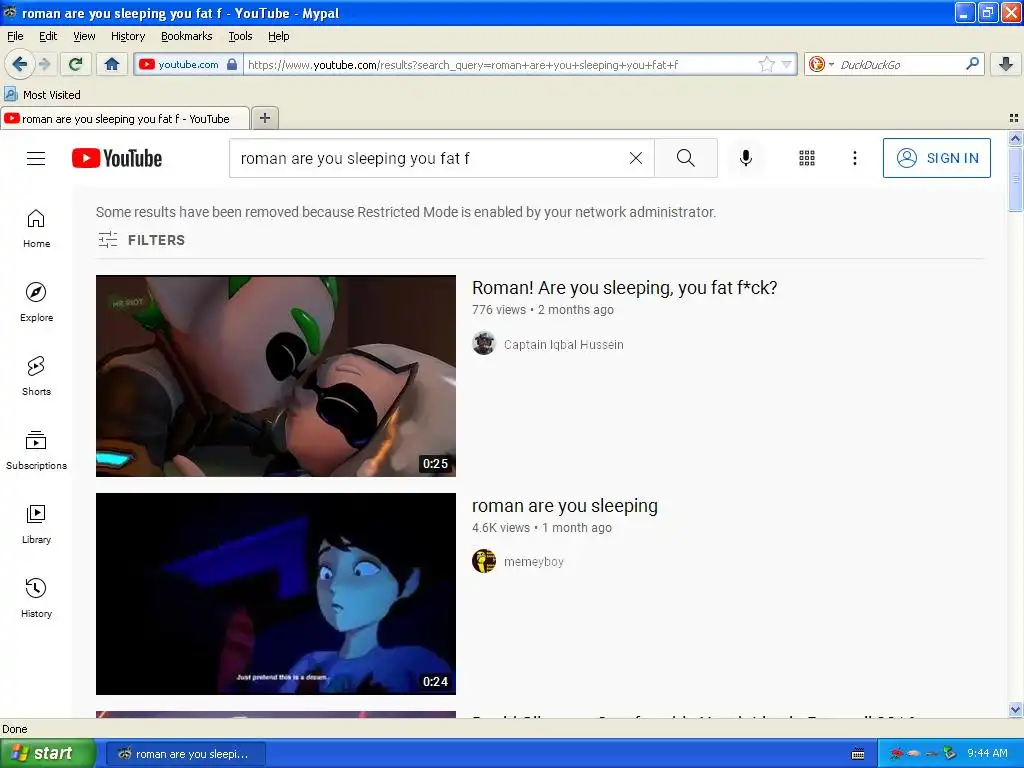This screenshot has width=1024, height=768.
Task: Click the Restricted Mode notice text
Action: pyautogui.click(x=406, y=212)
